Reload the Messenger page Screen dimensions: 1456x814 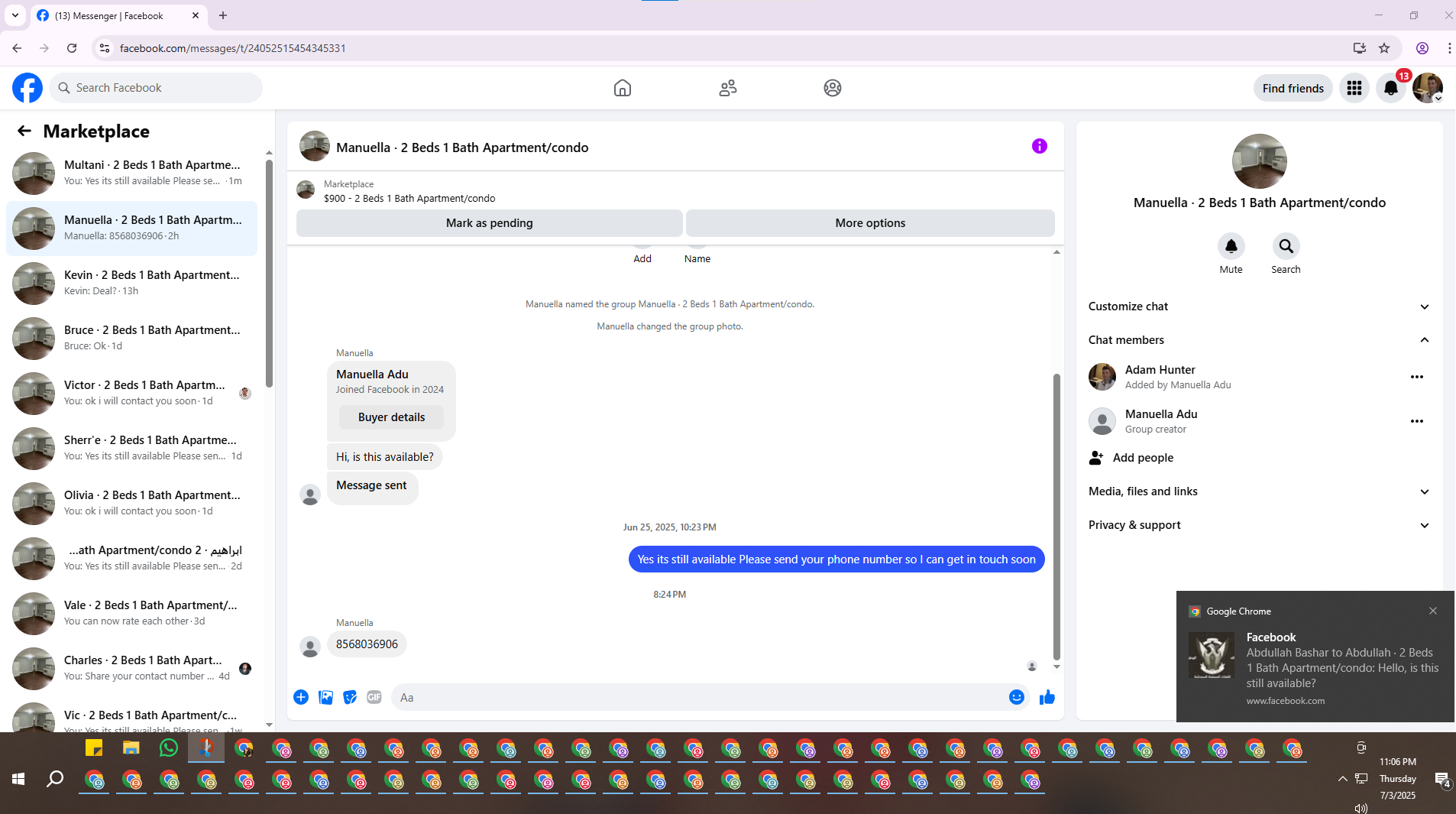tap(72, 48)
